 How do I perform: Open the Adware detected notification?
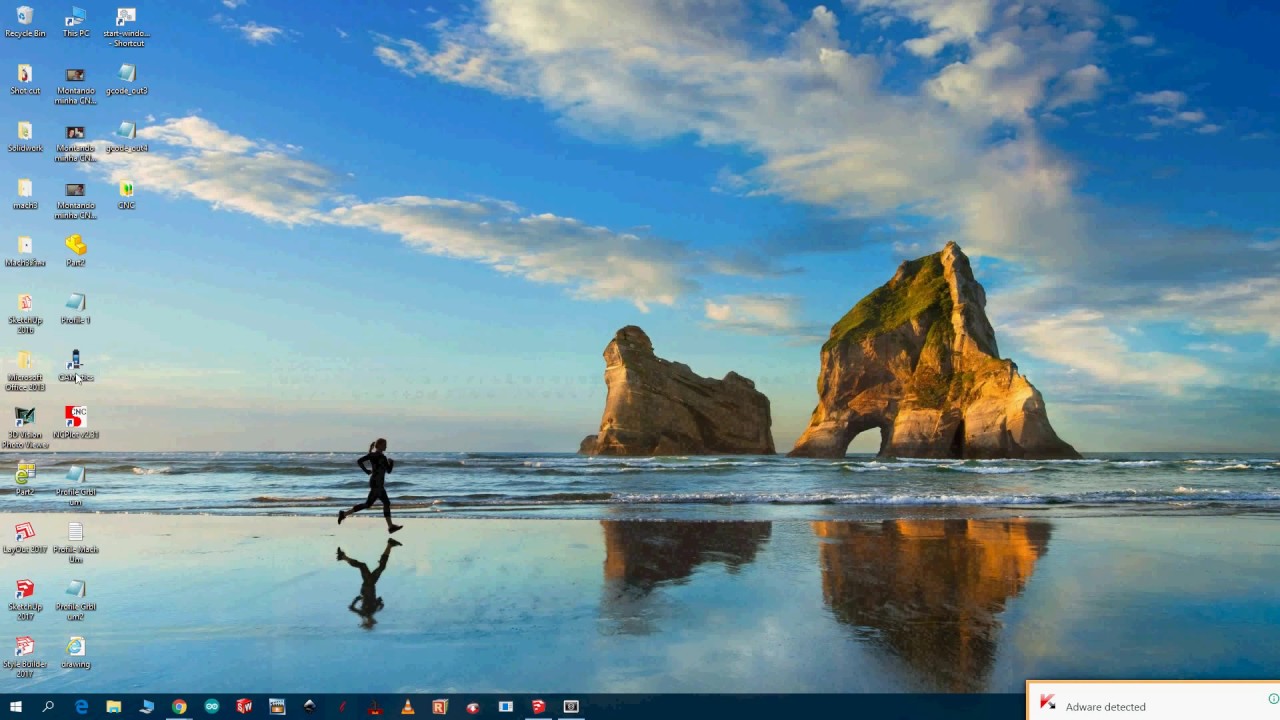pyautogui.click(x=1153, y=701)
